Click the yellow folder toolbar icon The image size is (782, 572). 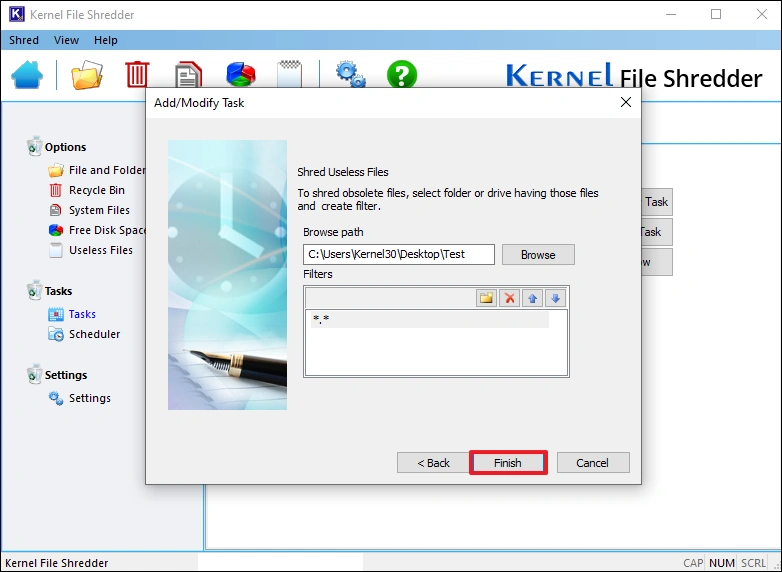point(87,75)
